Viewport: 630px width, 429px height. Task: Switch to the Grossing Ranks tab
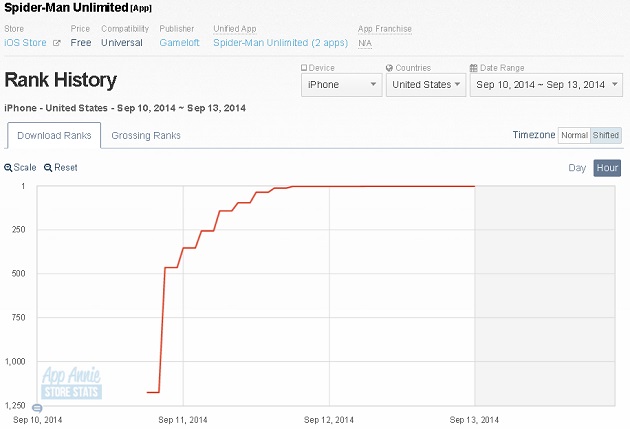coord(146,136)
